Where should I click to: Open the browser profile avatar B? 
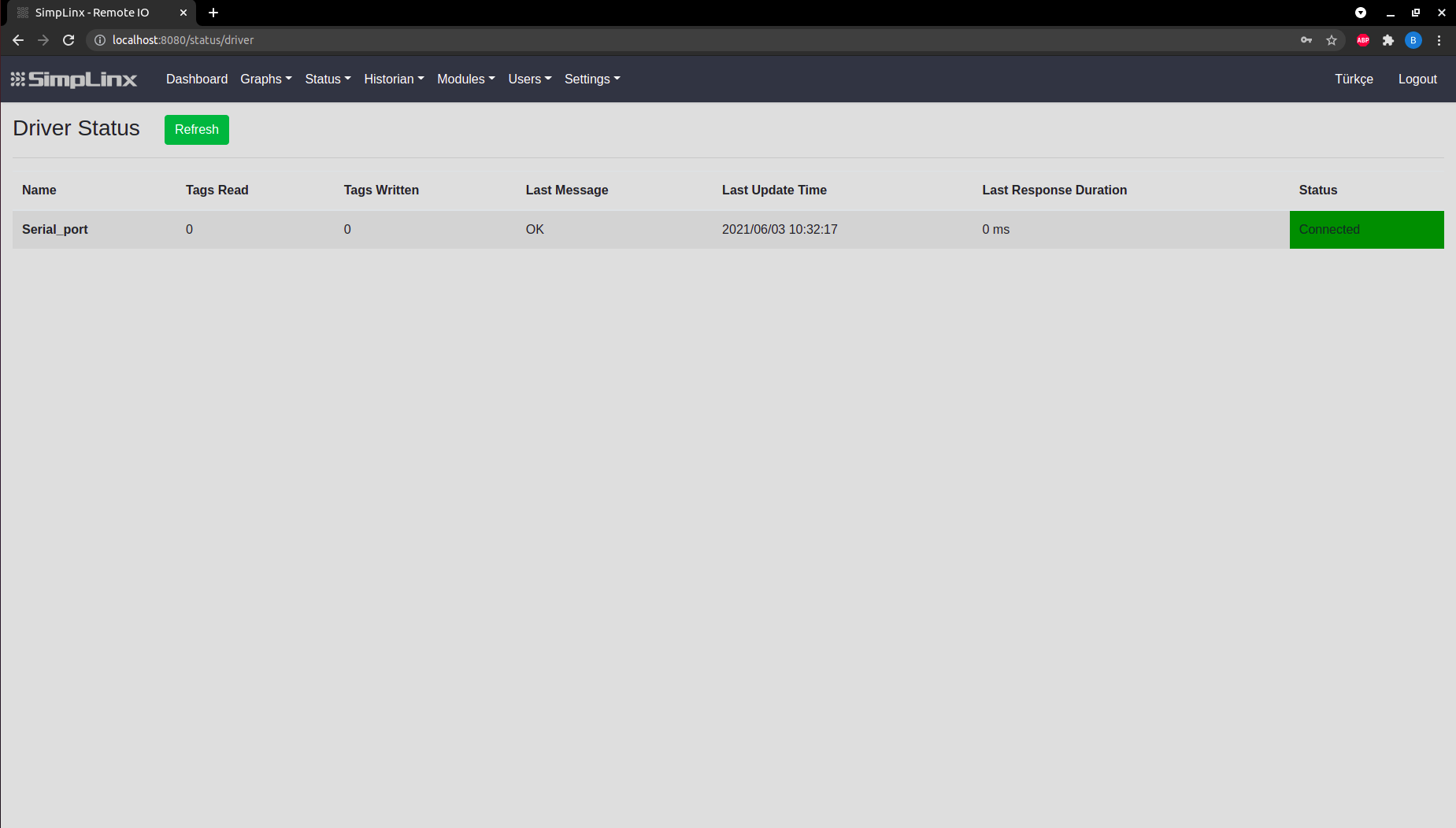[x=1413, y=40]
